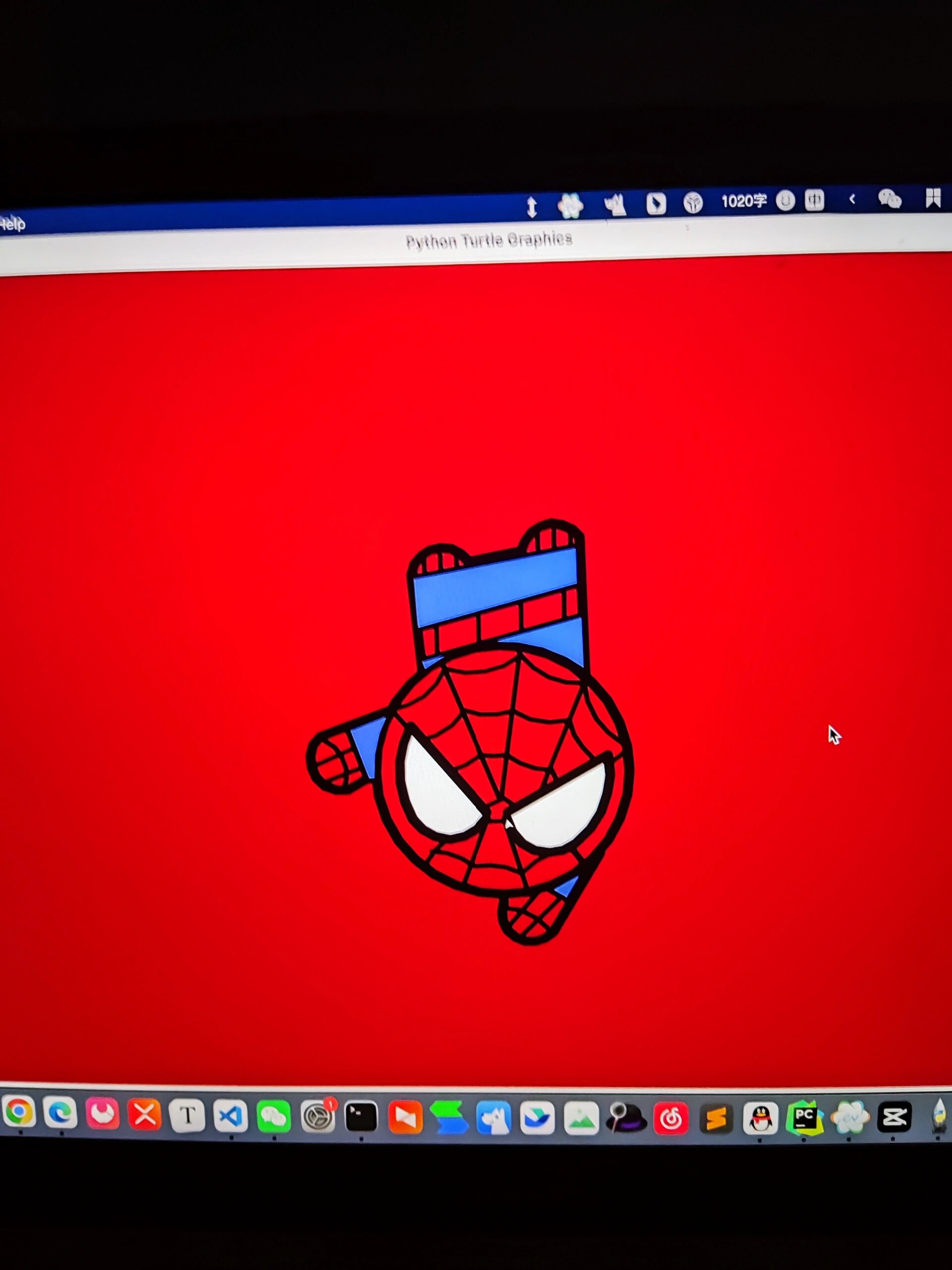This screenshot has width=952, height=1270.
Task: Open the red X app in the dock
Action: coord(145,1114)
